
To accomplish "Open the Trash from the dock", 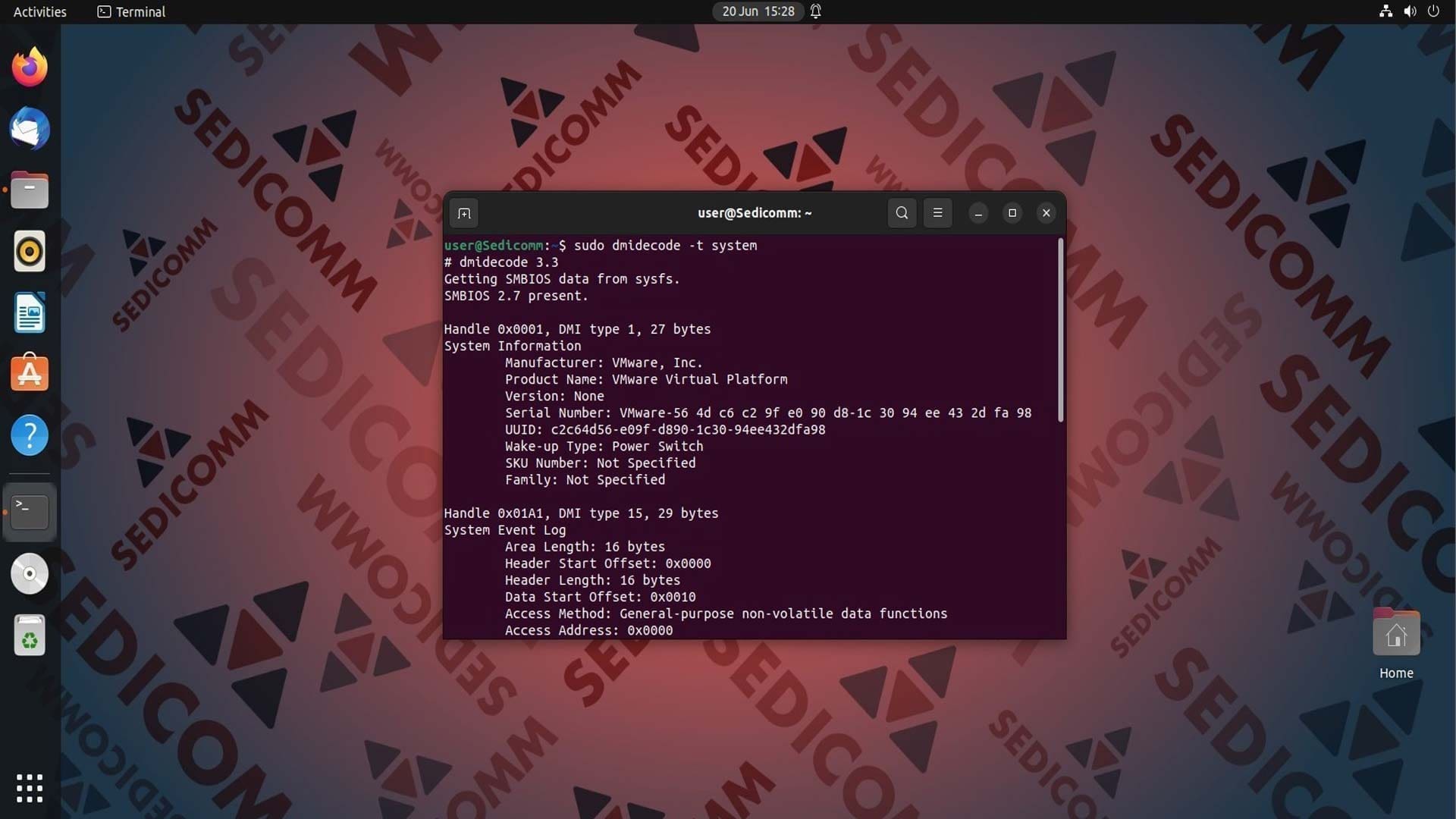I will tap(30, 635).
